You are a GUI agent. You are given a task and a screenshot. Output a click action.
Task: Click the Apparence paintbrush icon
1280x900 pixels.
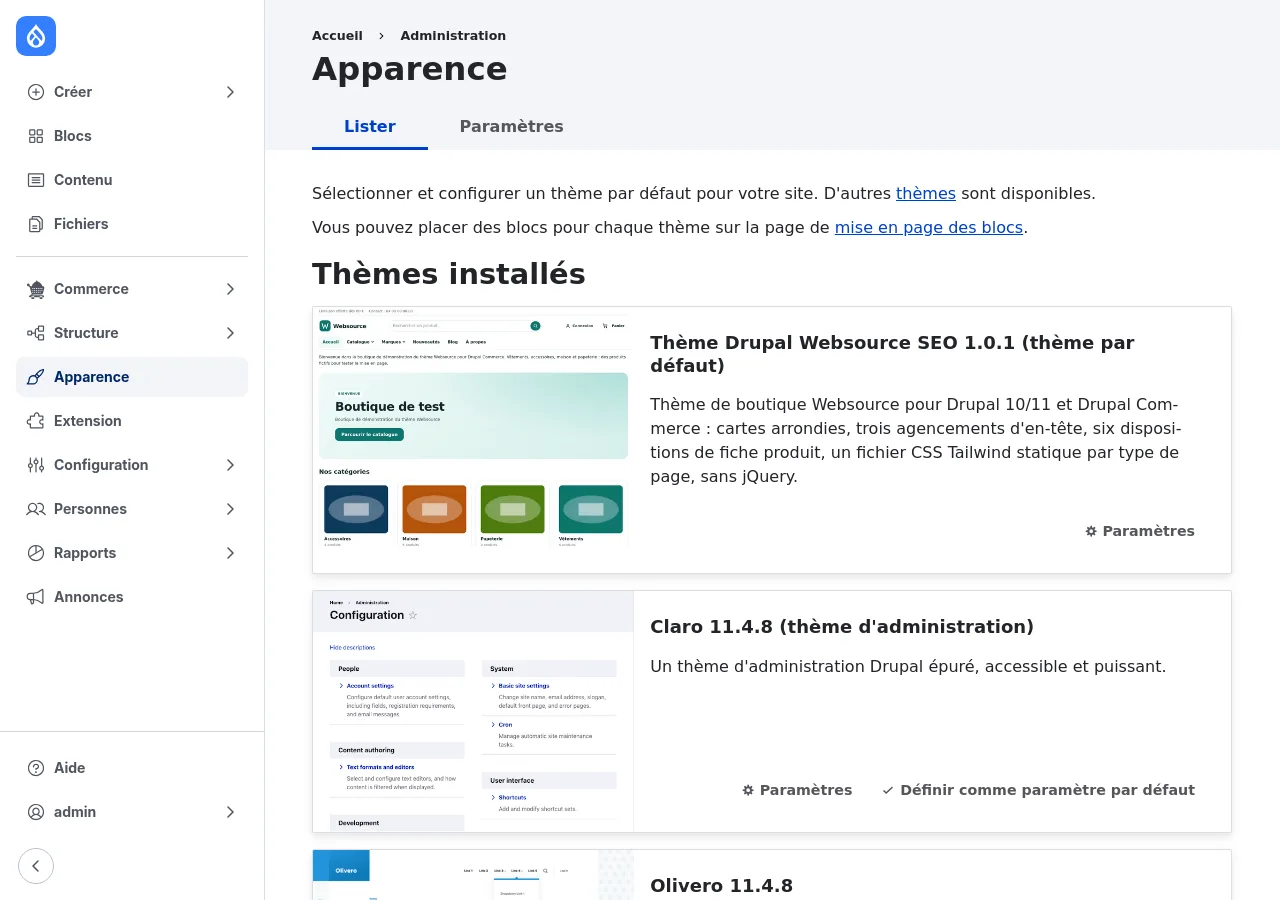tap(36, 377)
